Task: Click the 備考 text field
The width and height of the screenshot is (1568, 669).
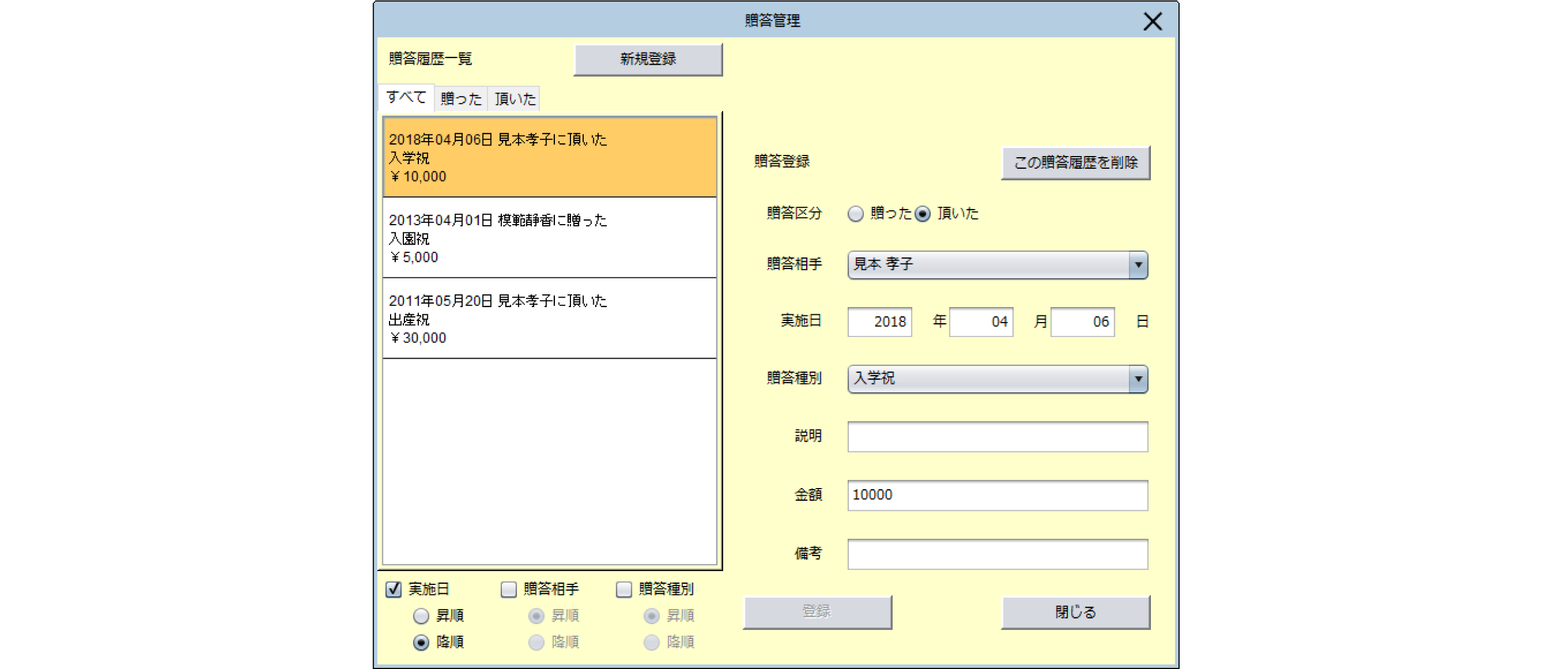Action: (x=997, y=554)
